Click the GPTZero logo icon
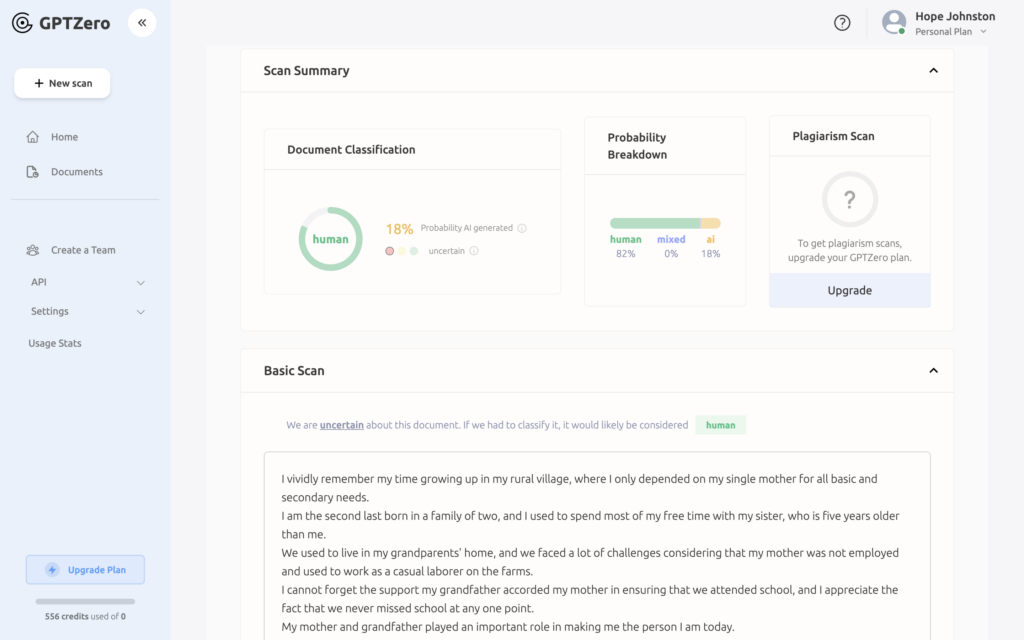Image resolution: width=1024 pixels, height=640 pixels. pyautogui.click(x=23, y=22)
